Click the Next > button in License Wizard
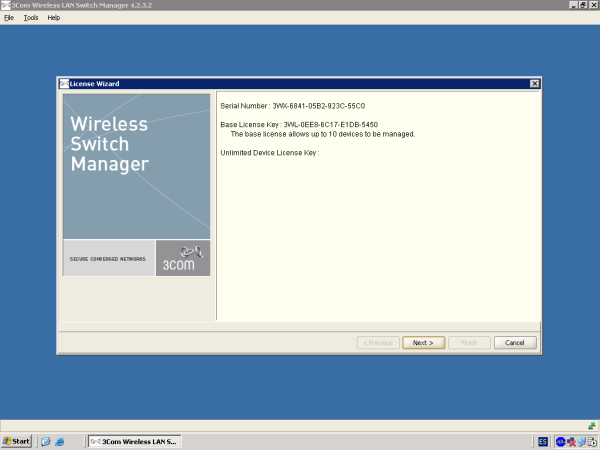 tap(423, 342)
